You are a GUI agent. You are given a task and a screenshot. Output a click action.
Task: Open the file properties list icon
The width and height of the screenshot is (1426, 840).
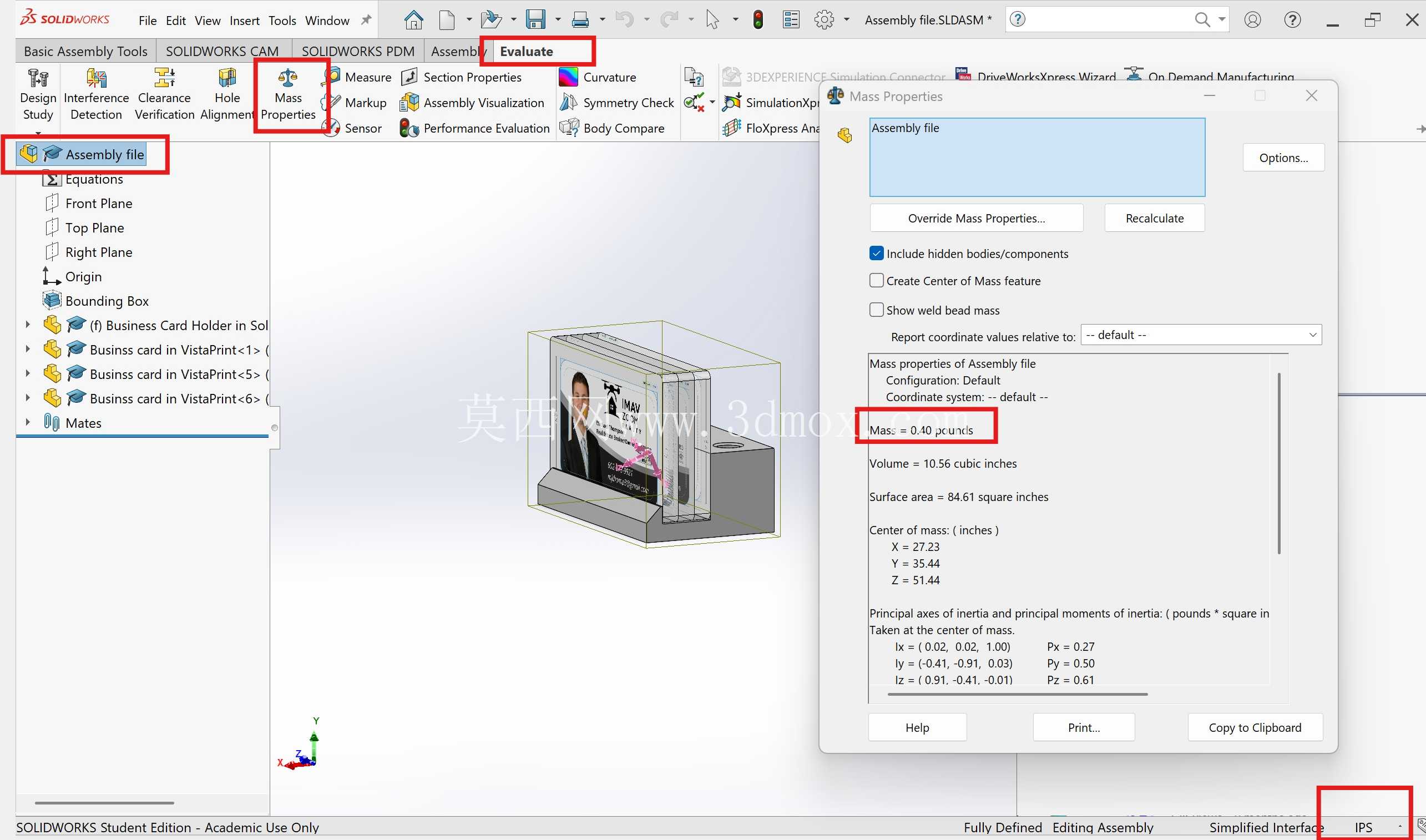coord(791,20)
